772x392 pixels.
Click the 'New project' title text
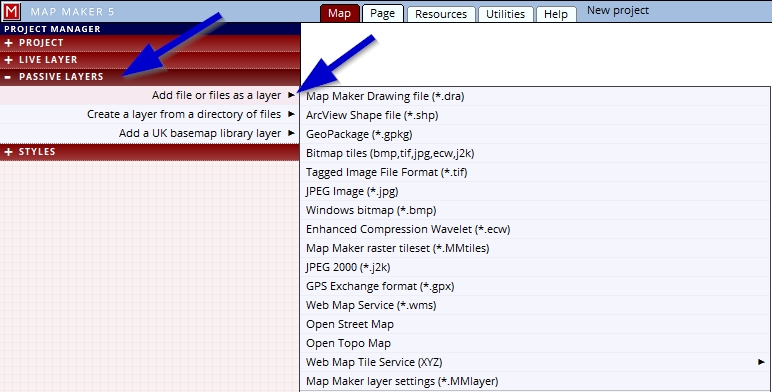[617, 11]
